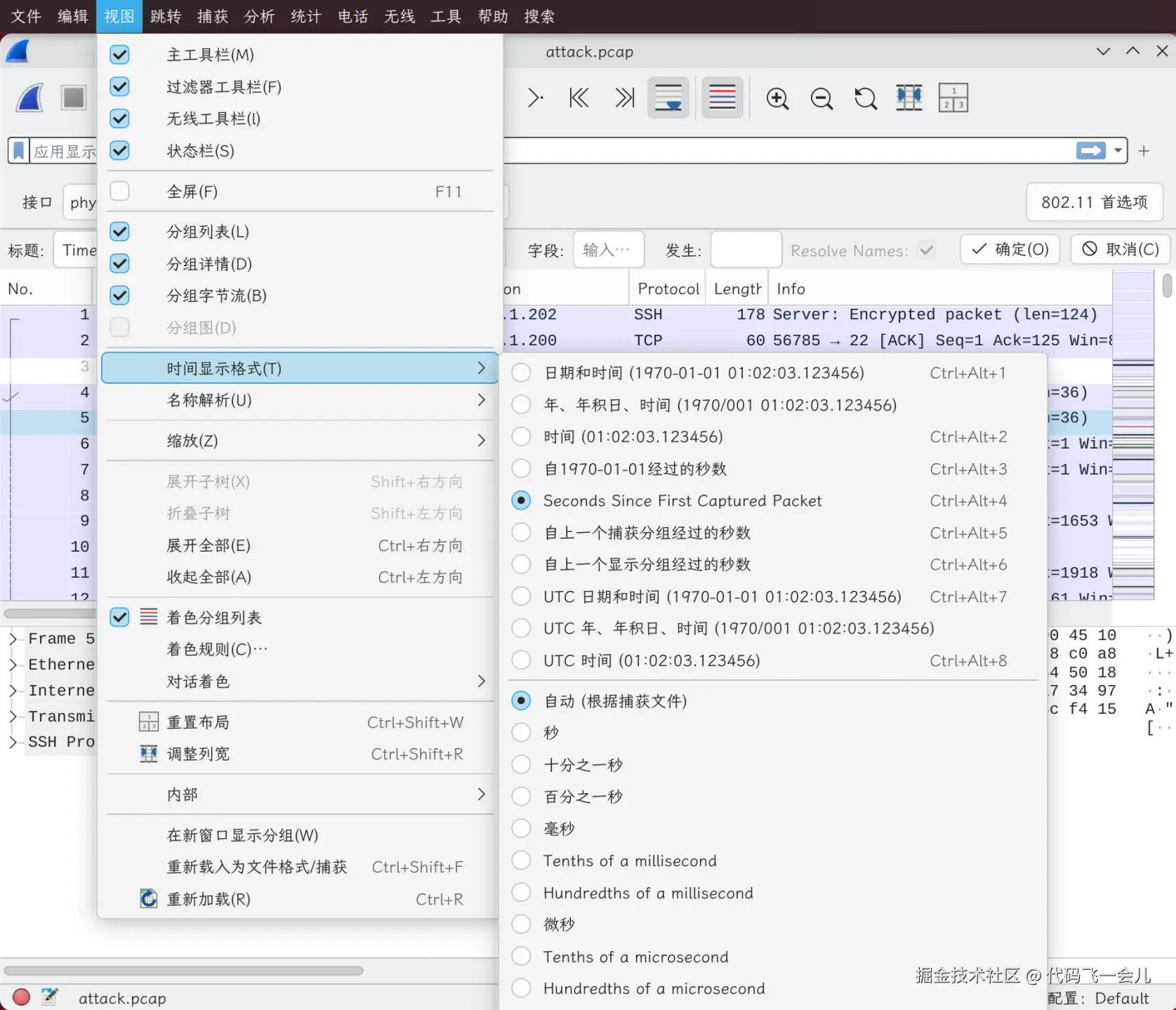Open 802.11 首选项 button
The image size is (1176, 1010).
click(x=1095, y=203)
